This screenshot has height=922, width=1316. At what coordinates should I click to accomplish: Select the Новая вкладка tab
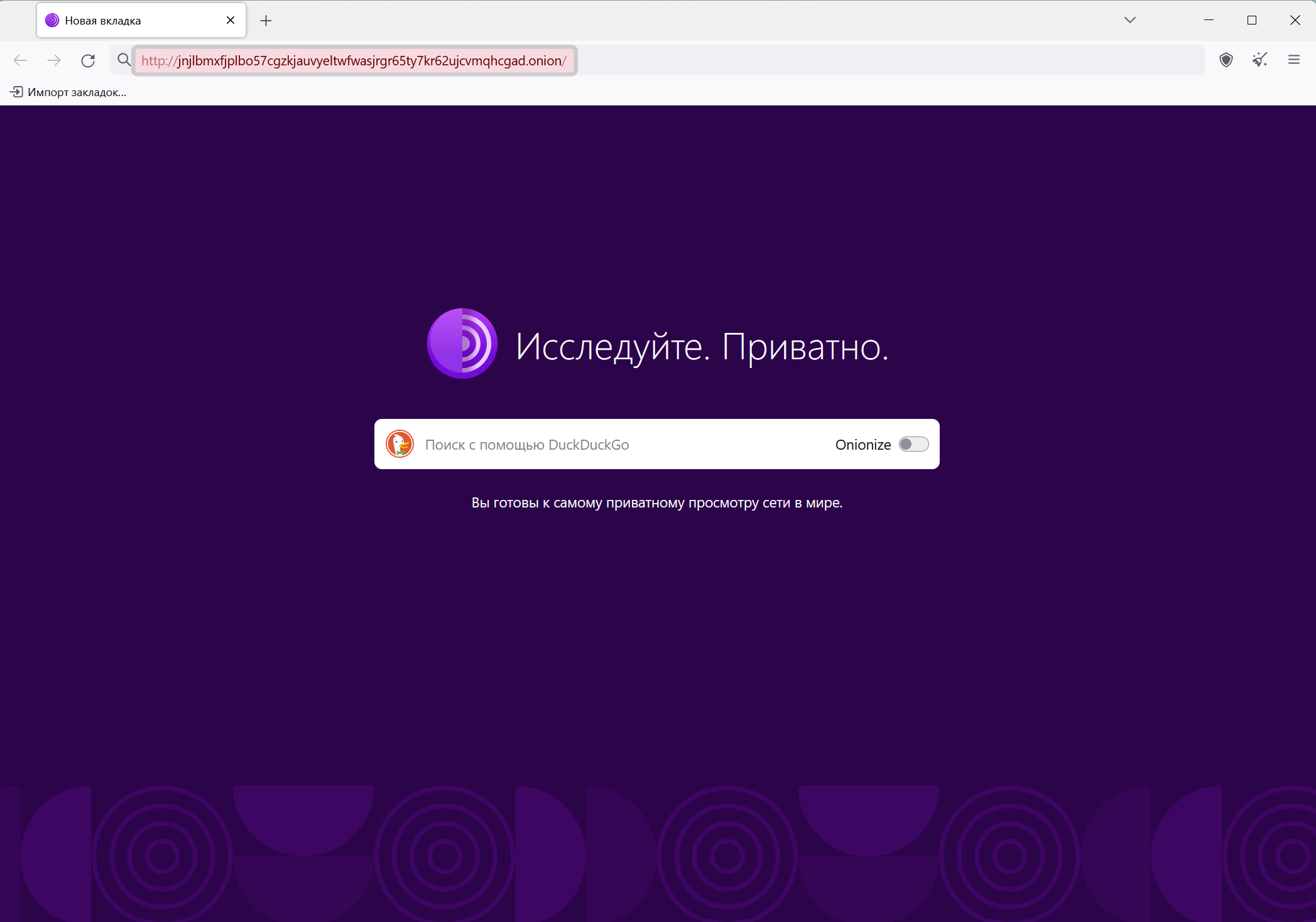pos(126,21)
